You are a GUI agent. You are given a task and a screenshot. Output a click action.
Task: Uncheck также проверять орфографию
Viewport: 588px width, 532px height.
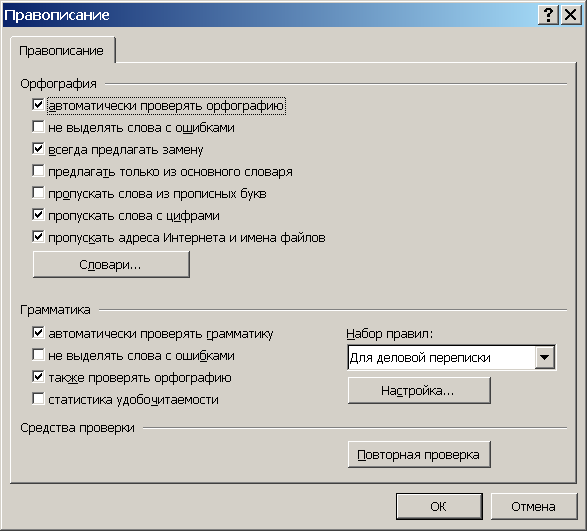click(38, 377)
